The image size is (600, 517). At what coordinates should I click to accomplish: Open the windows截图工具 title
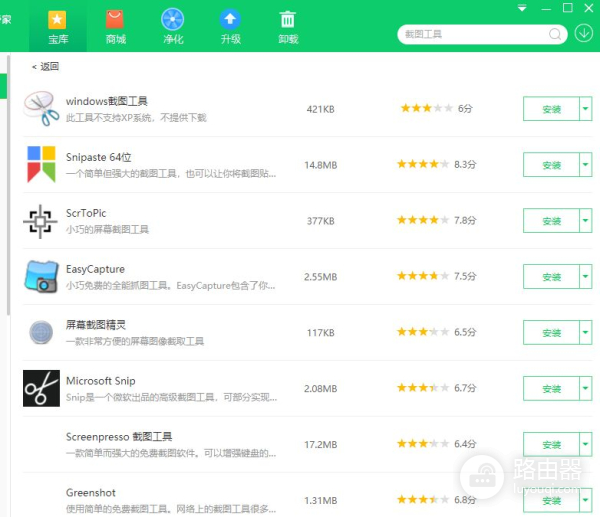(x=107, y=101)
